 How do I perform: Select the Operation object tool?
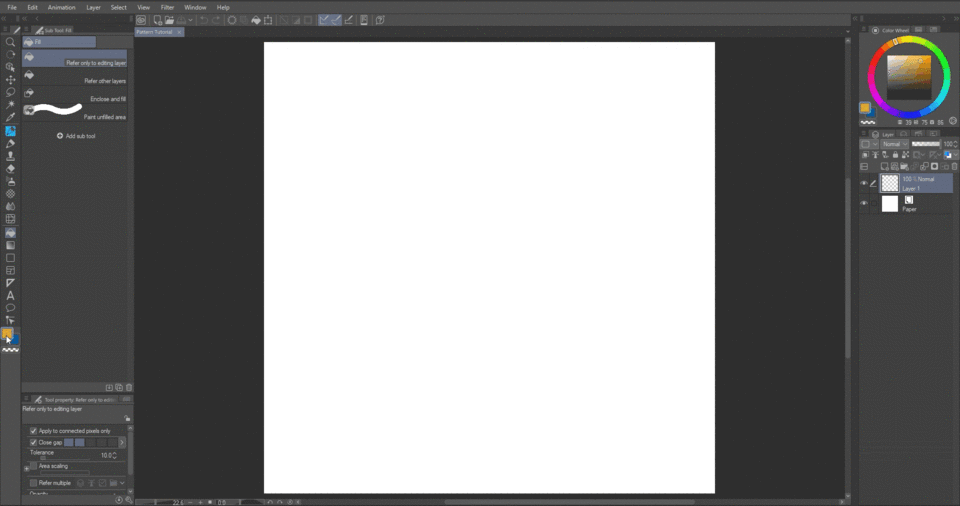click(x=10, y=67)
